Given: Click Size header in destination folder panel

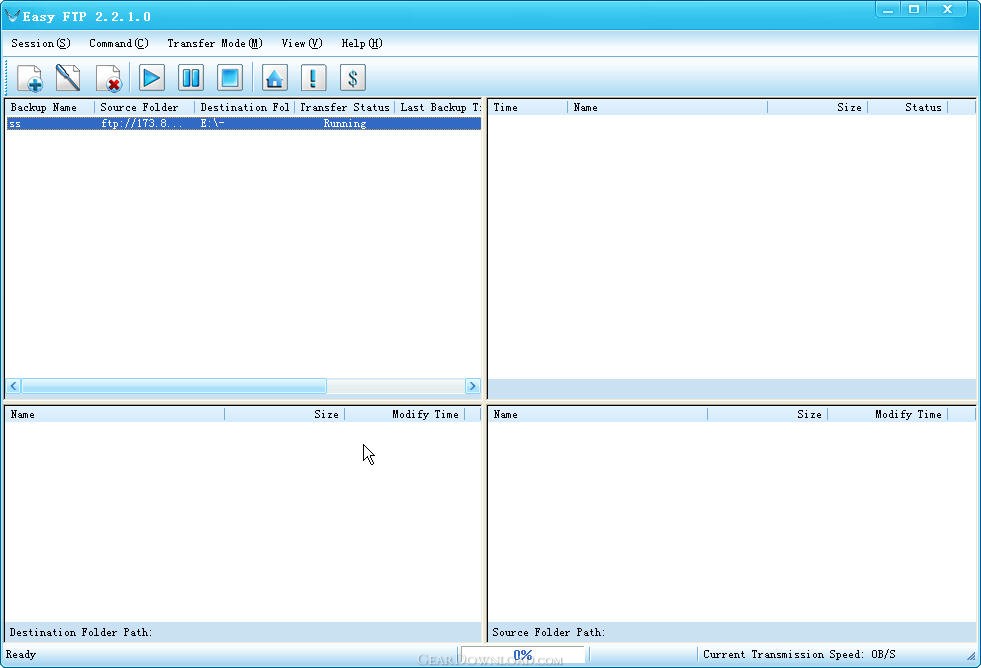Looking at the screenshot, I should tap(285, 414).
